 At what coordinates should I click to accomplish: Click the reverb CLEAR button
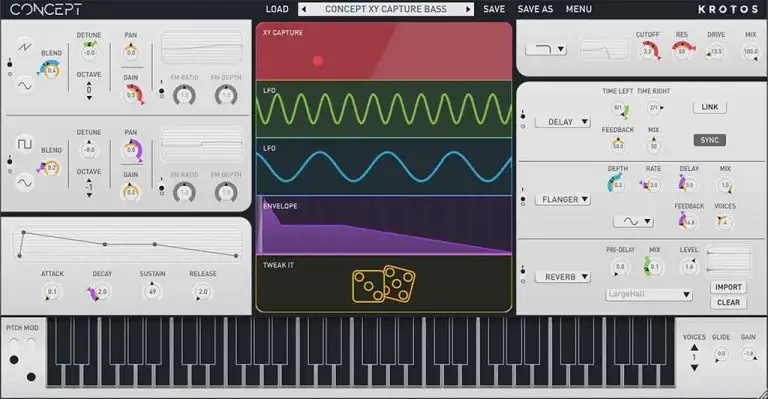pos(728,303)
